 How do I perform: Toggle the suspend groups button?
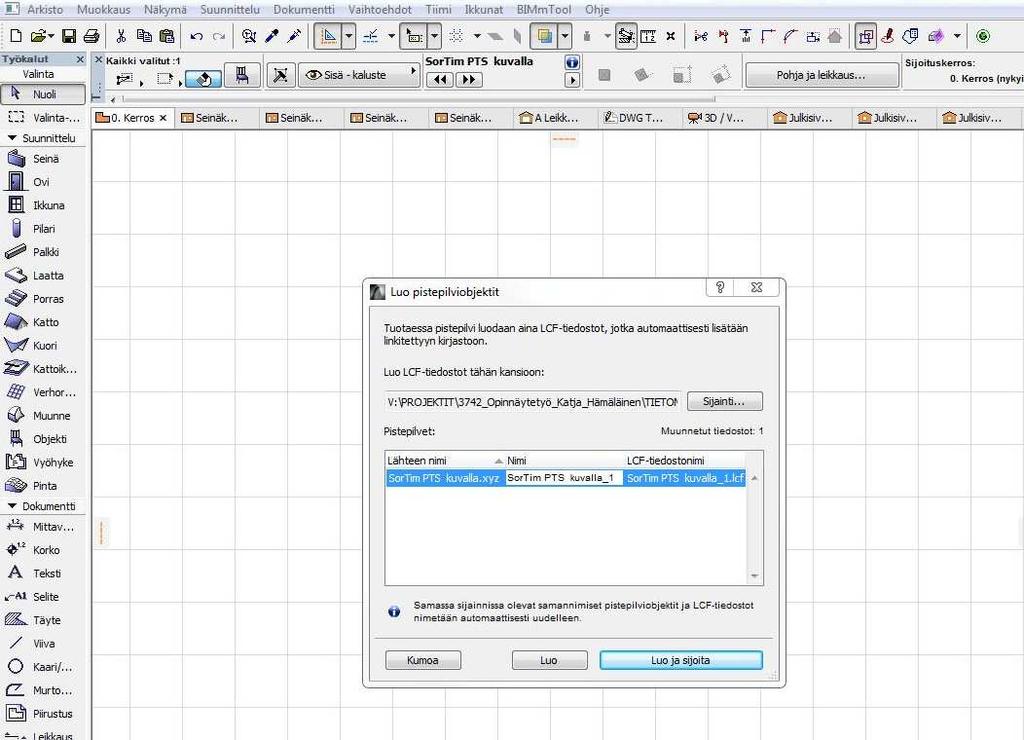point(626,37)
